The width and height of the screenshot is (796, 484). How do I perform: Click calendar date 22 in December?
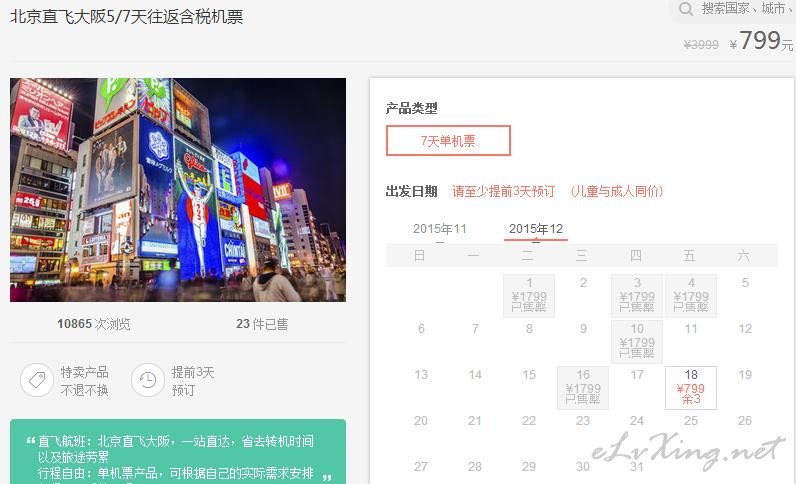tap(529, 421)
